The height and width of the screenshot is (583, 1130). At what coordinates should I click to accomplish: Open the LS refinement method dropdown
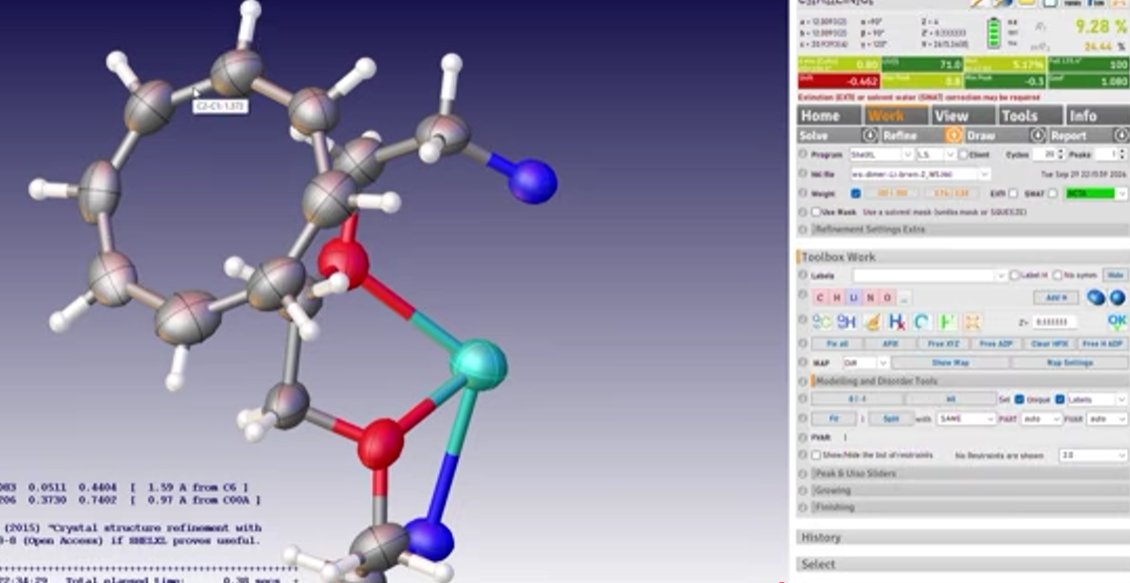(935, 155)
